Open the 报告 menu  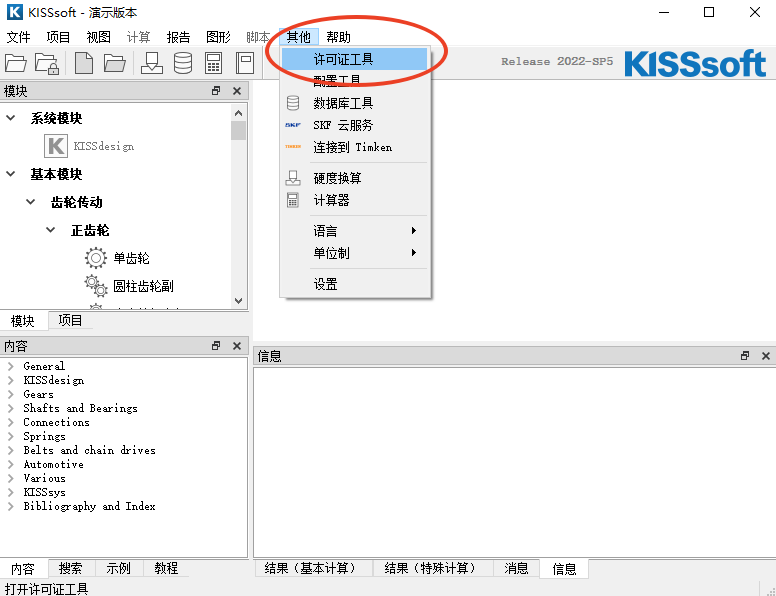pos(178,37)
